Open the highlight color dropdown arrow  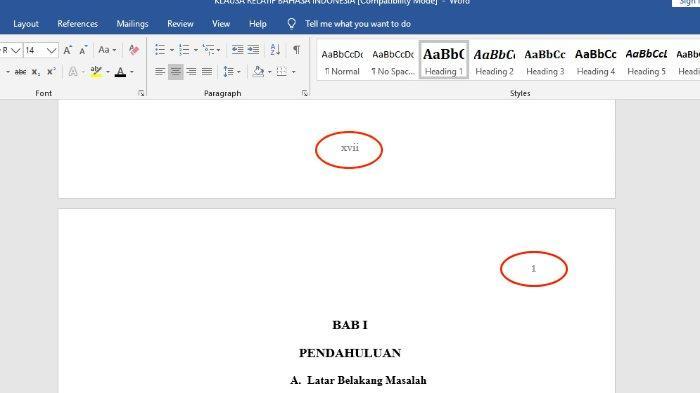(x=108, y=72)
